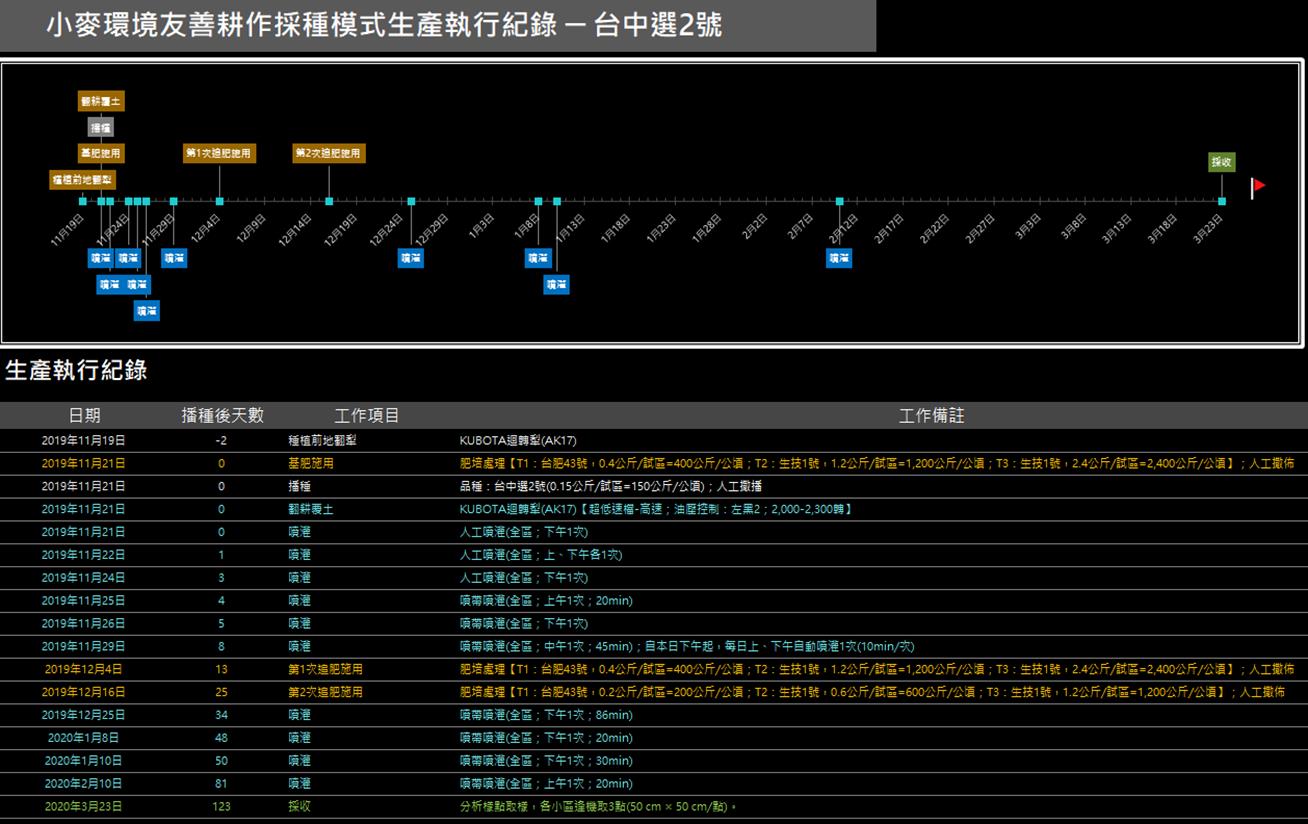Select the 翻耕覆土 label on the timeline
This screenshot has height=824, width=1308.
pos(101,101)
